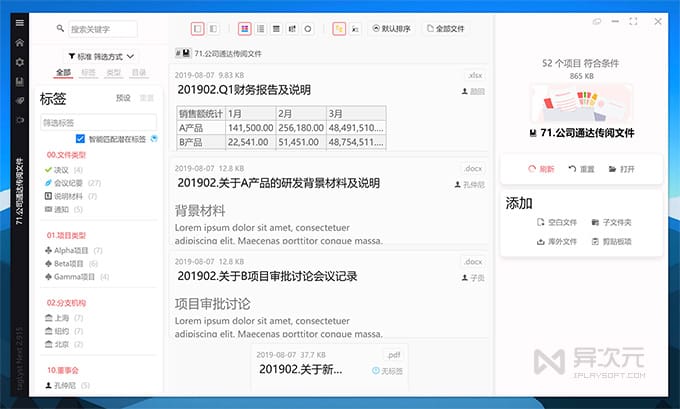Switch to the 目录 filter tab

point(139,72)
